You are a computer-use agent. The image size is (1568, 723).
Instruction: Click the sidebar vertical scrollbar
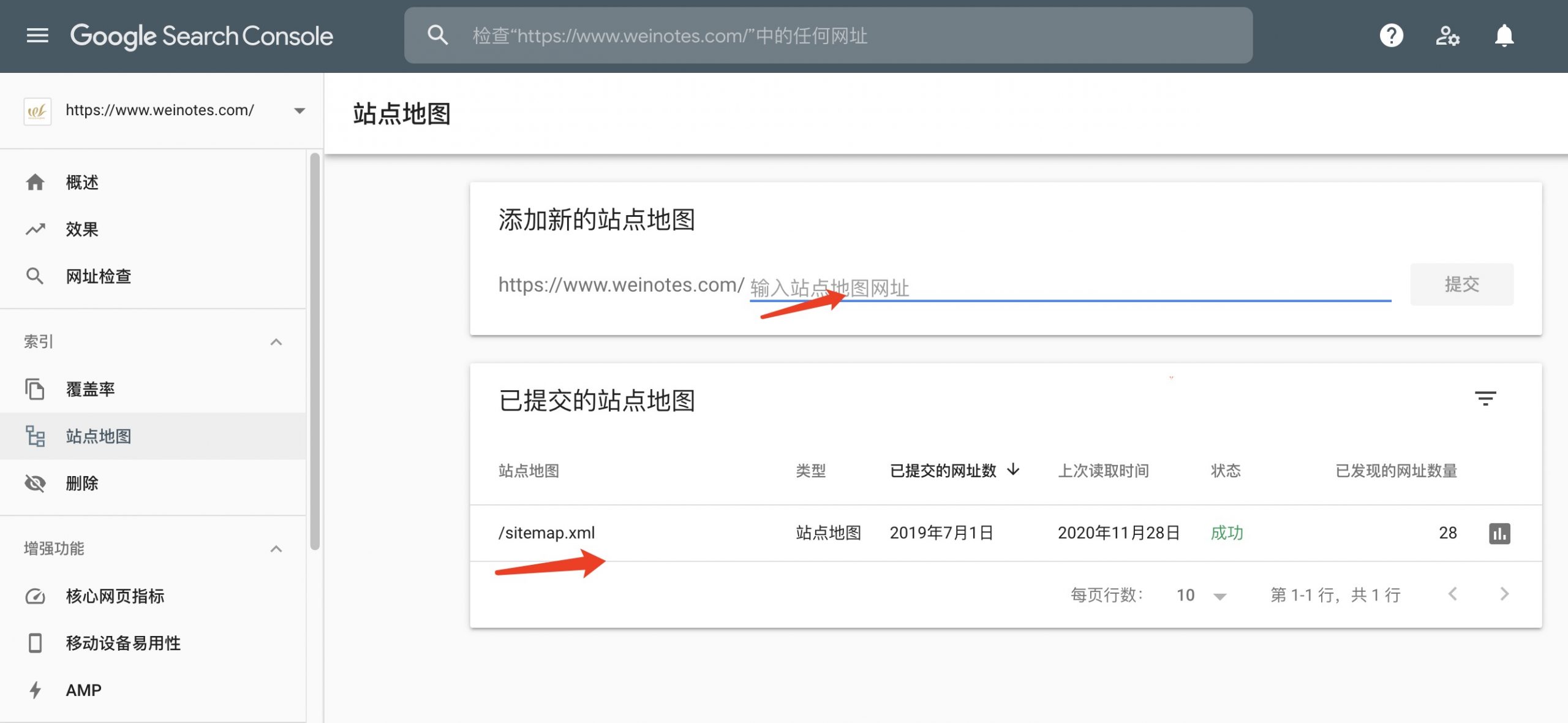coord(315,351)
